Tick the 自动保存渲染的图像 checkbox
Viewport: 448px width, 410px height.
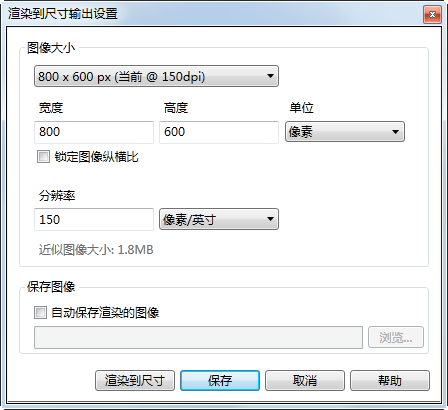(40, 313)
